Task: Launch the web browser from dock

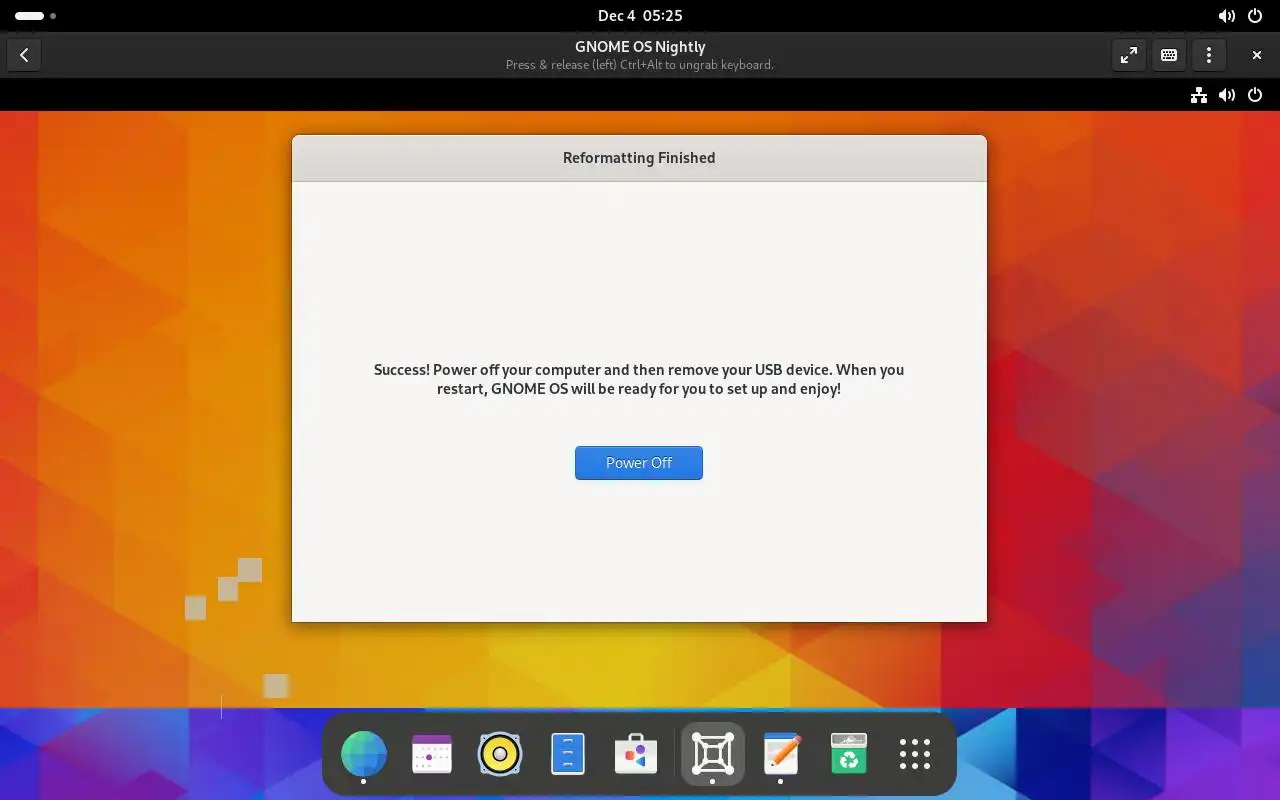Action: coord(364,754)
